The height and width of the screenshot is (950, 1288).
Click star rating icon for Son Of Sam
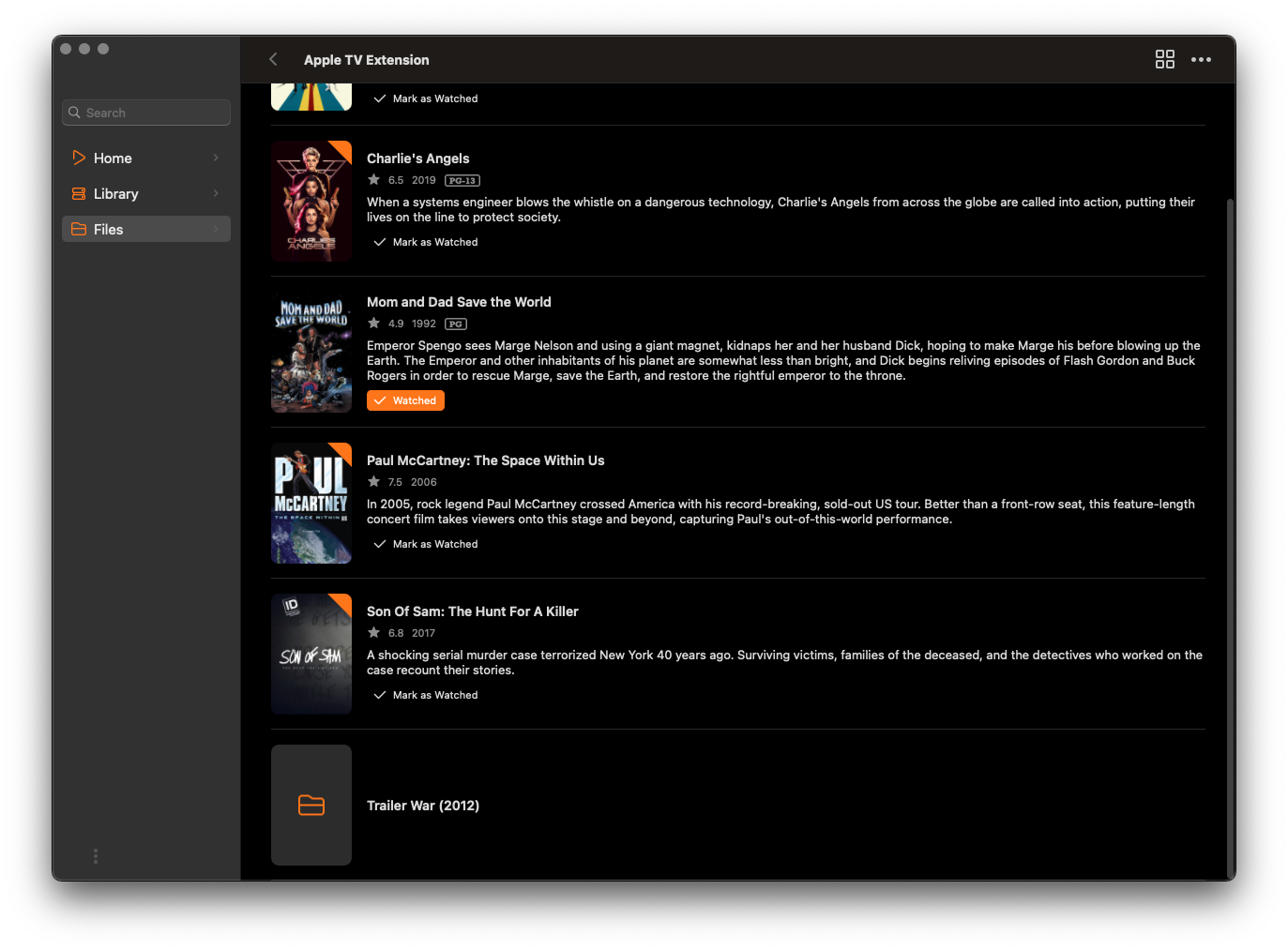pos(373,633)
